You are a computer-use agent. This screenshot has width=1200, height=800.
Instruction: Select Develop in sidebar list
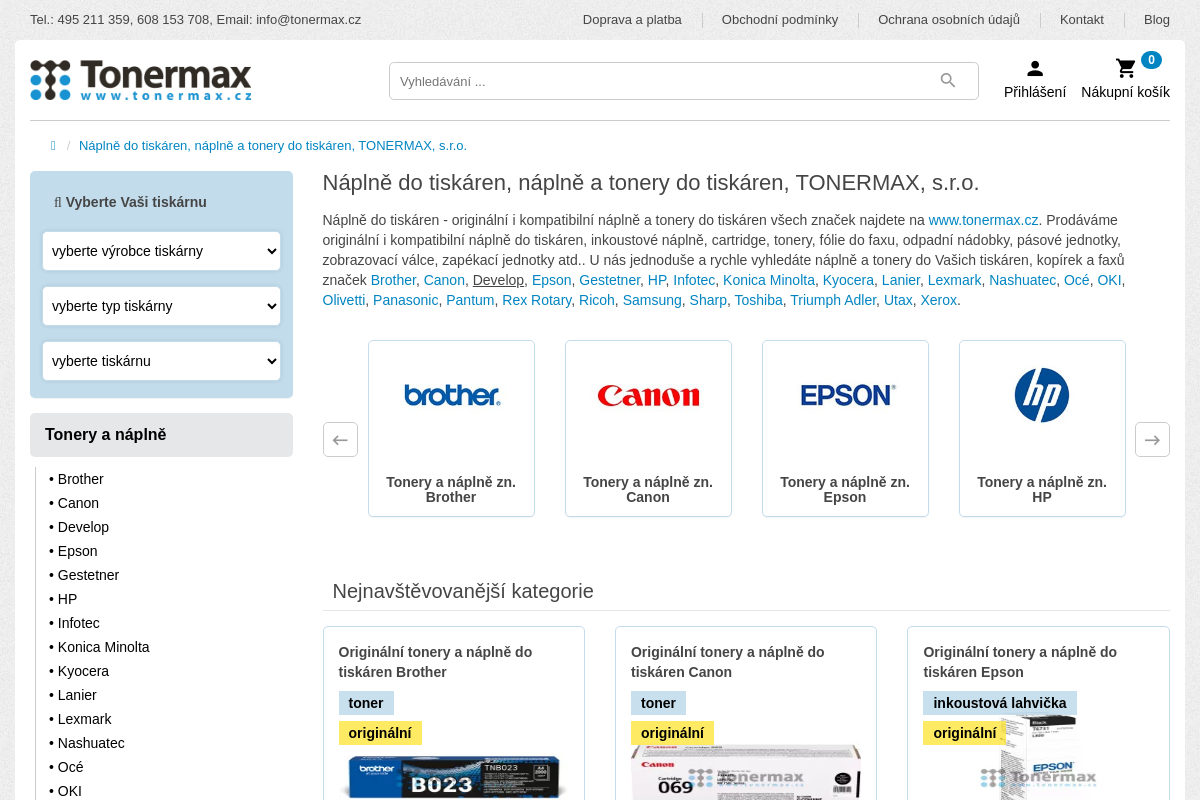pos(83,527)
